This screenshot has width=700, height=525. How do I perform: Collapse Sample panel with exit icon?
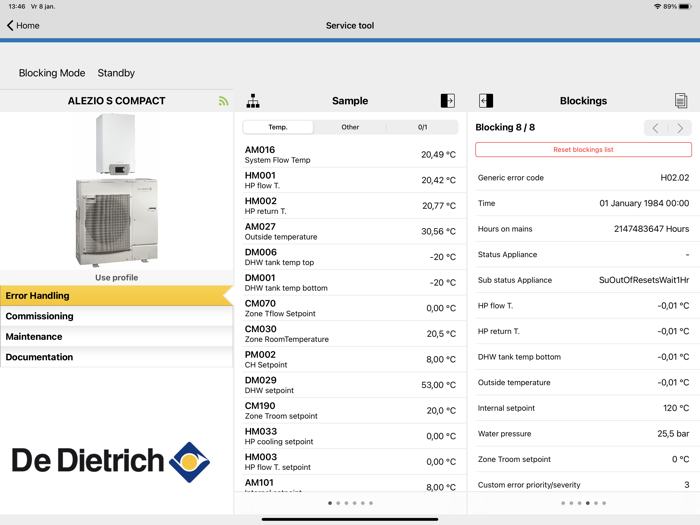pos(447,100)
